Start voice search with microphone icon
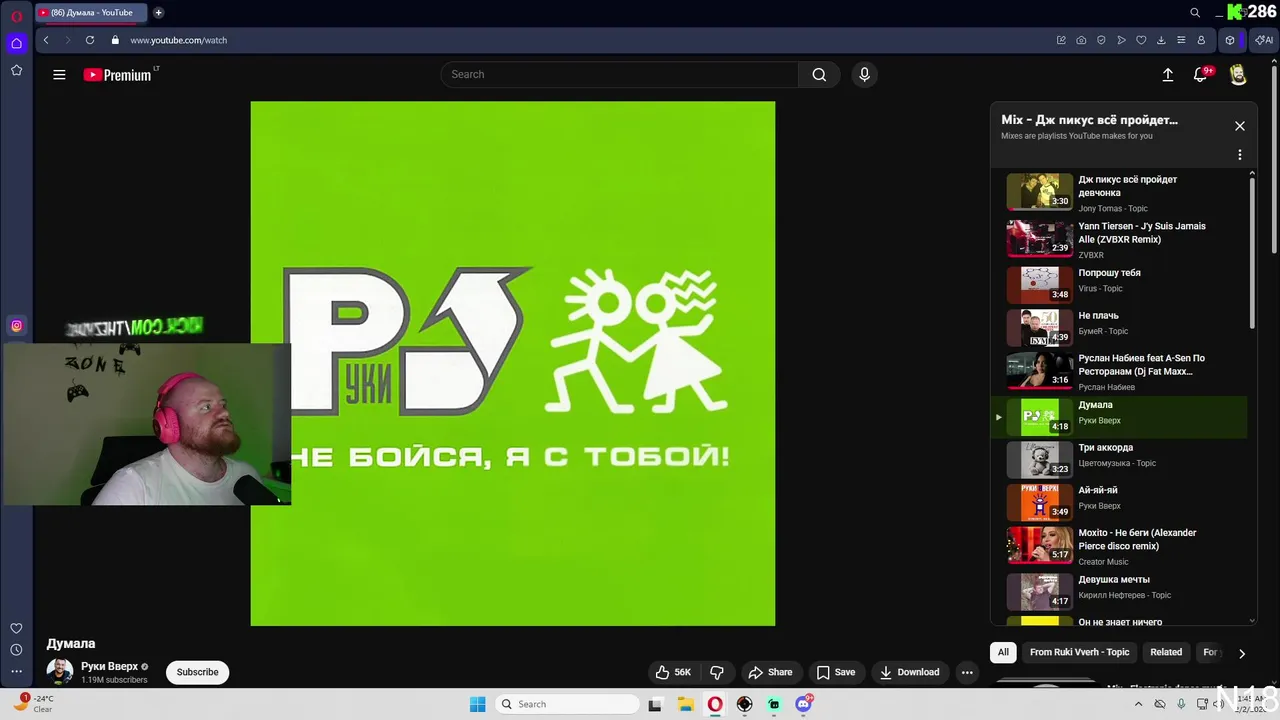This screenshot has width=1280, height=720. [865, 74]
